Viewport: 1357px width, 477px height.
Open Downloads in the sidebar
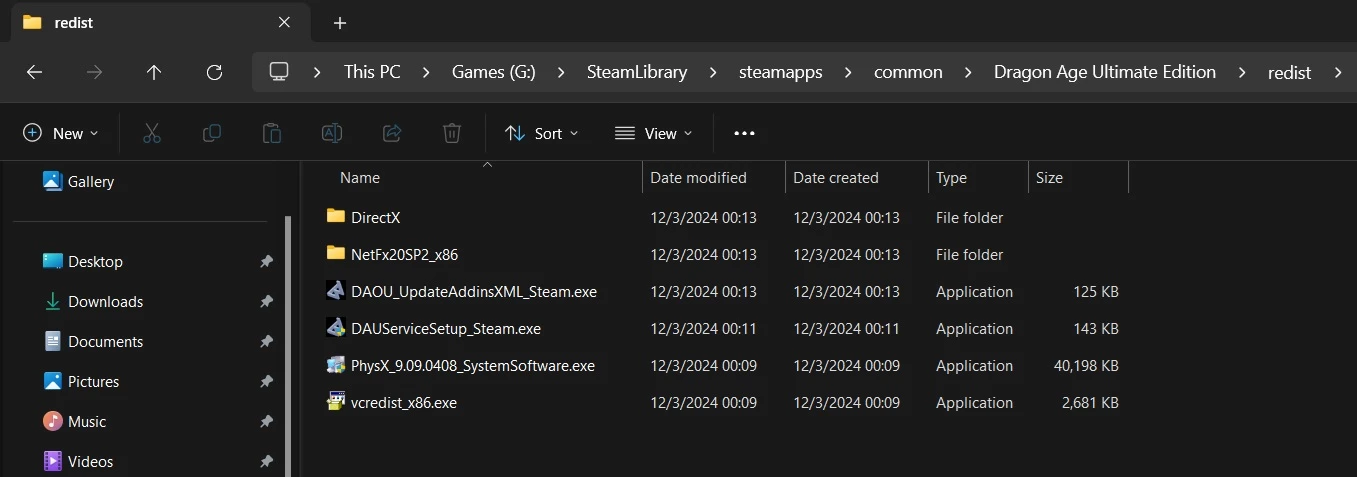[x=93, y=301]
